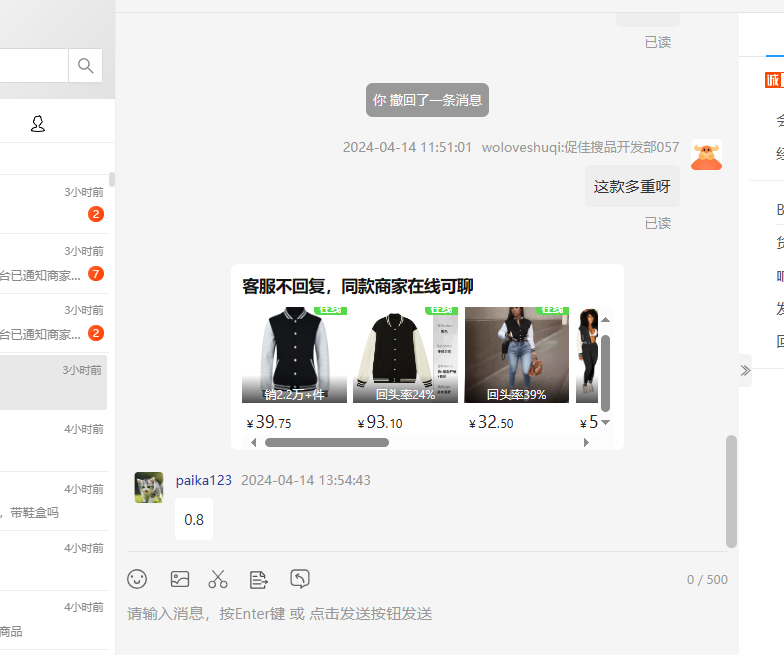
Task: Click the horizontal product scrollbar thumb
Action: coord(327,442)
